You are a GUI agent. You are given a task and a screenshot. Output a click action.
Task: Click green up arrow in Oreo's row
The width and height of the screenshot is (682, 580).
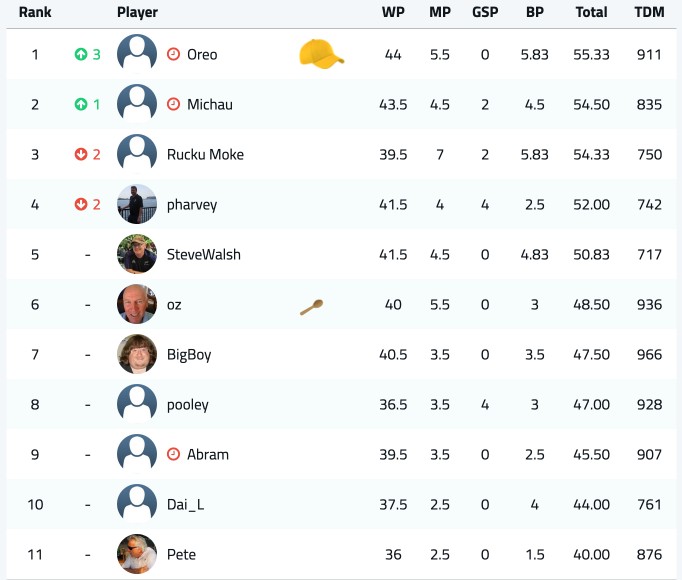80,54
